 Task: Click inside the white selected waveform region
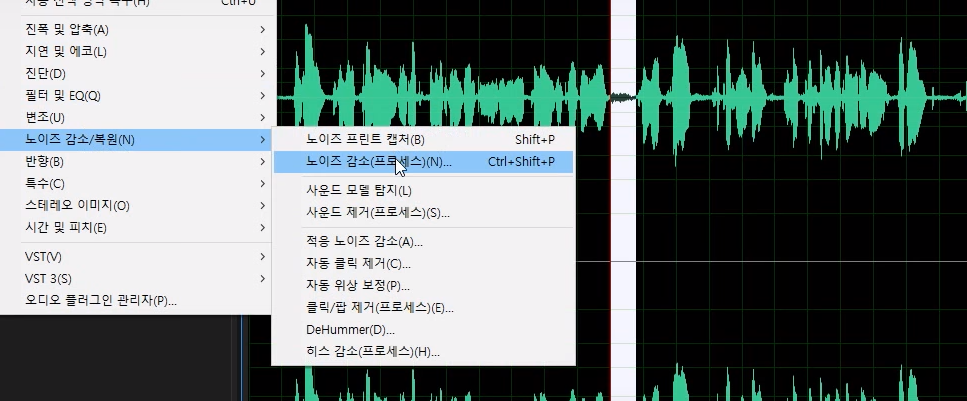point(623,200)
